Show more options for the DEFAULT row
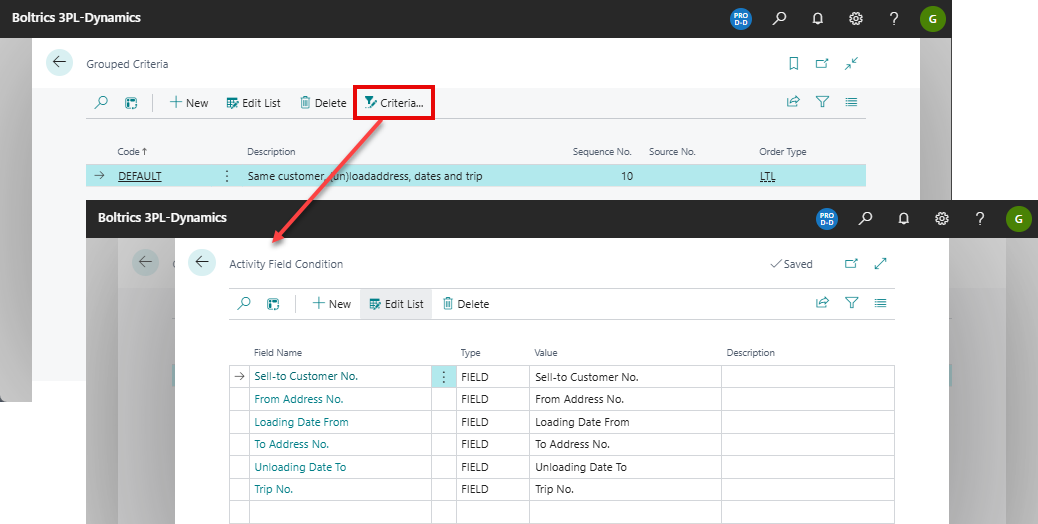The width and height of the screenshot is (1038, 524). [226, 176]
